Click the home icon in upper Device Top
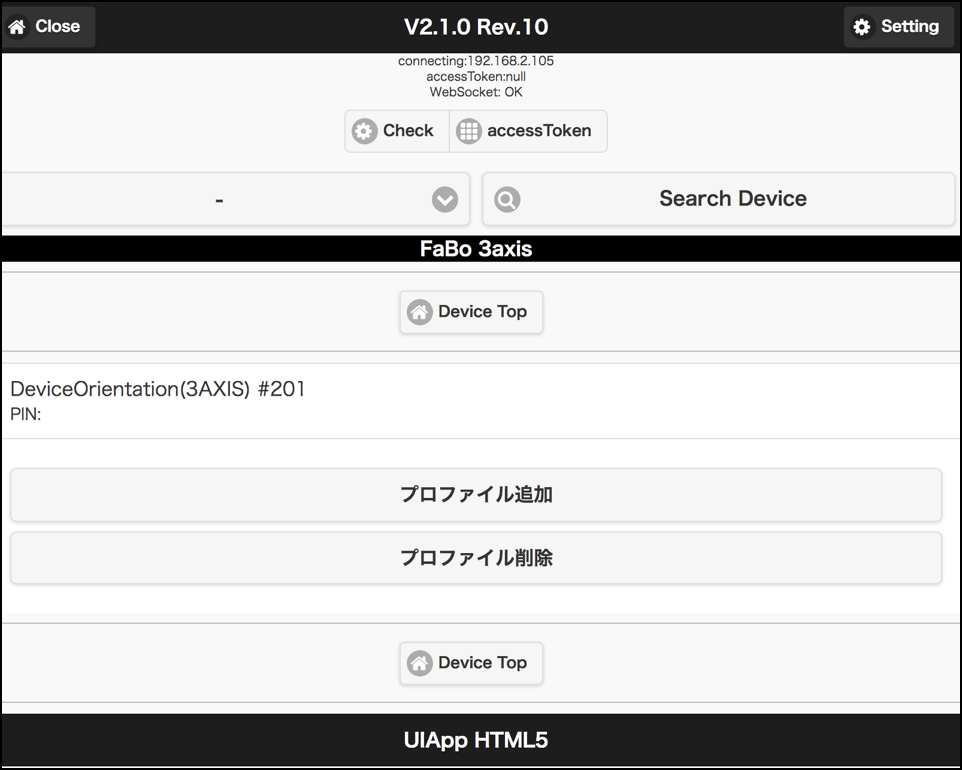The width and height of the screenshot is (962, 770). tap(420, 312)
